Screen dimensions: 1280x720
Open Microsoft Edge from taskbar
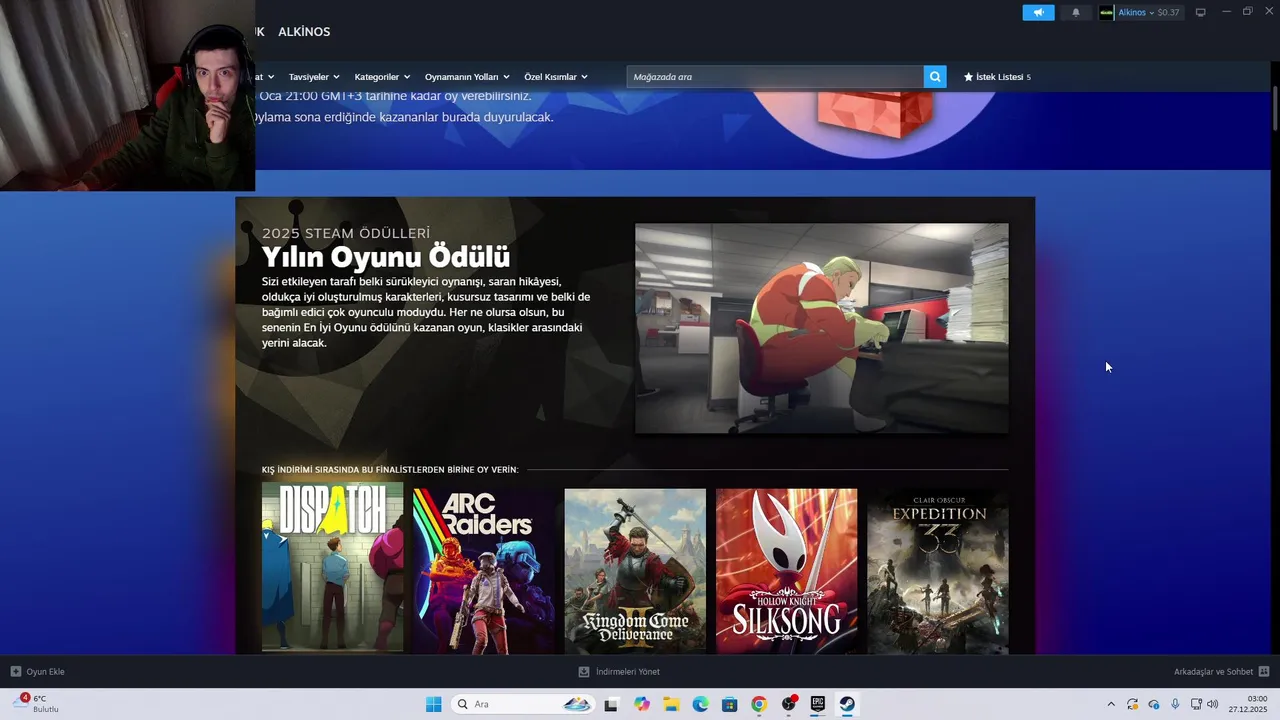[700, 704]
